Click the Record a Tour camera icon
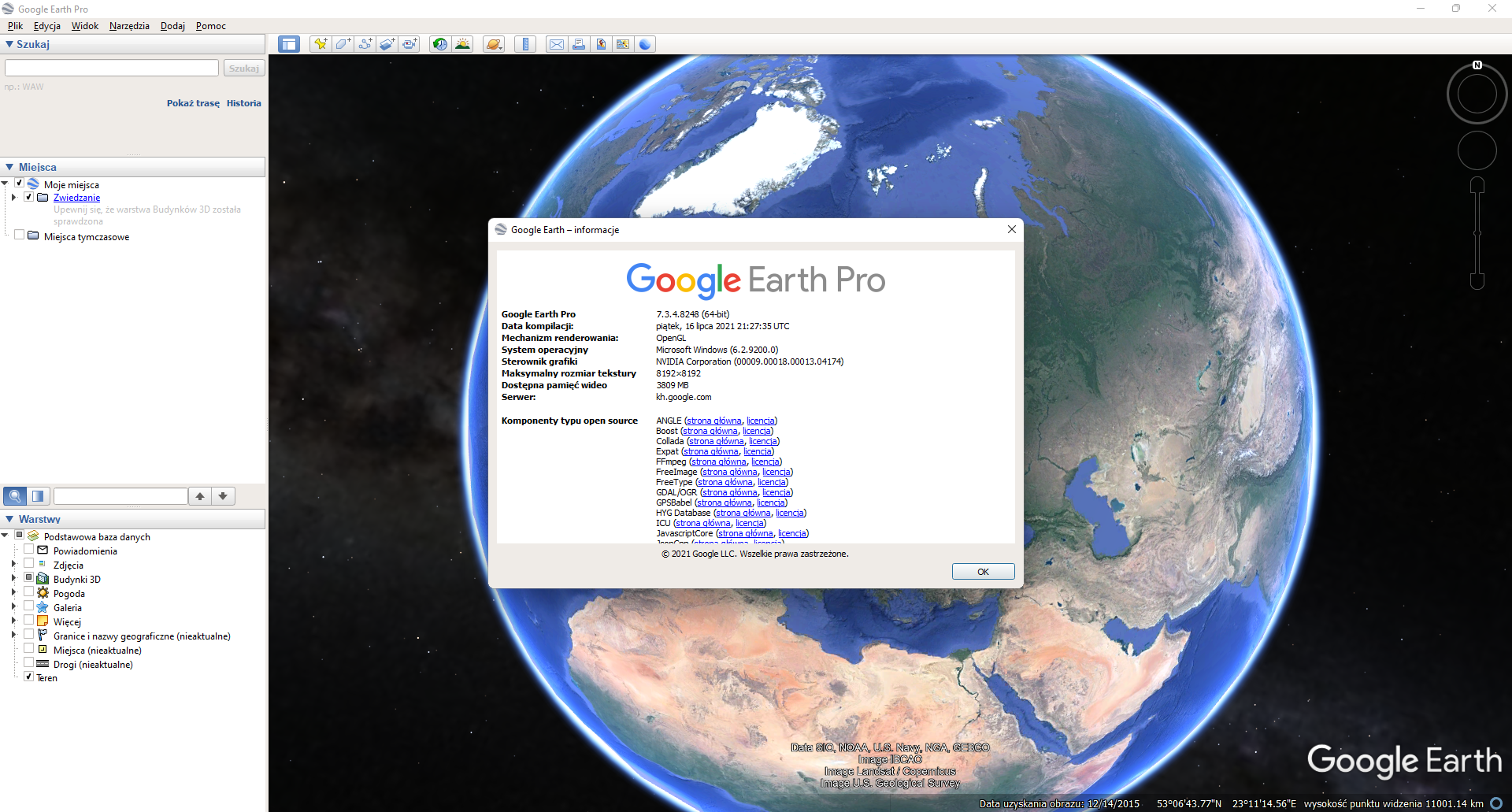Image resolution: width=1512 pixels, height=812 pixels. 409,44
